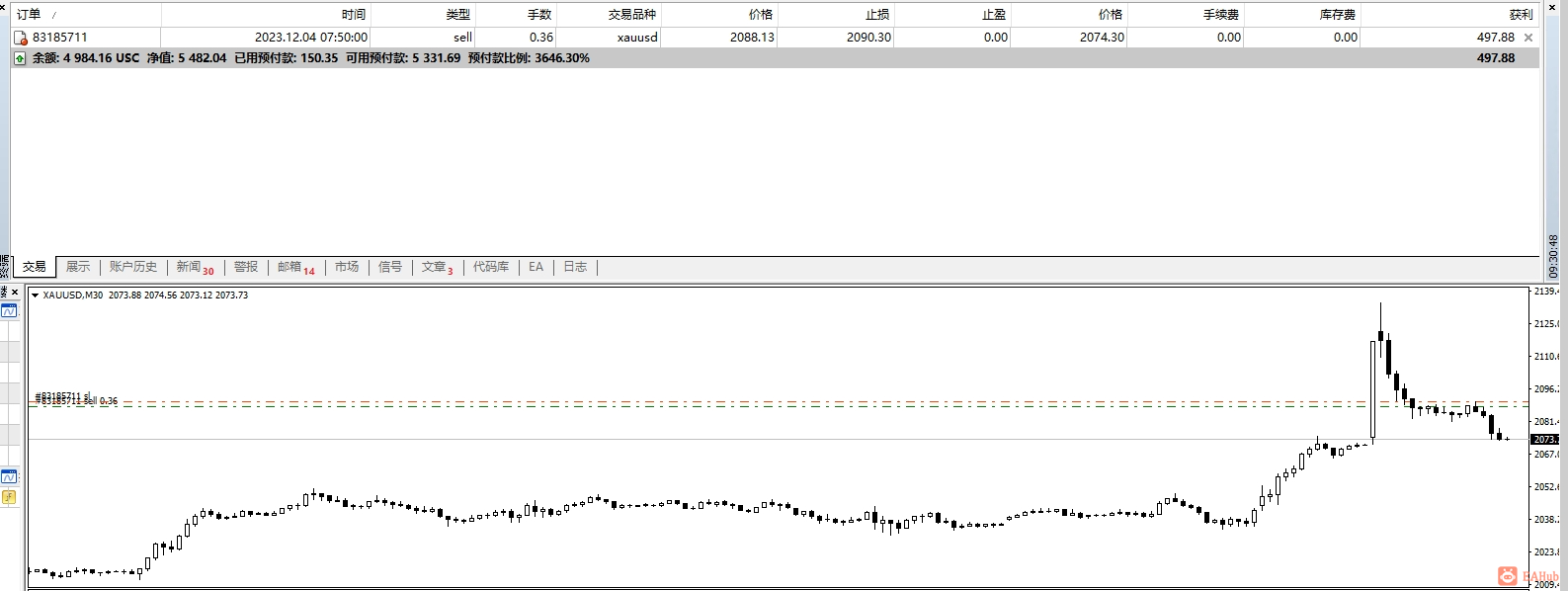1568x591 pixels.
Task: Click the 余额: 4 984.16 USC text
Action: (x=86, y=58)
